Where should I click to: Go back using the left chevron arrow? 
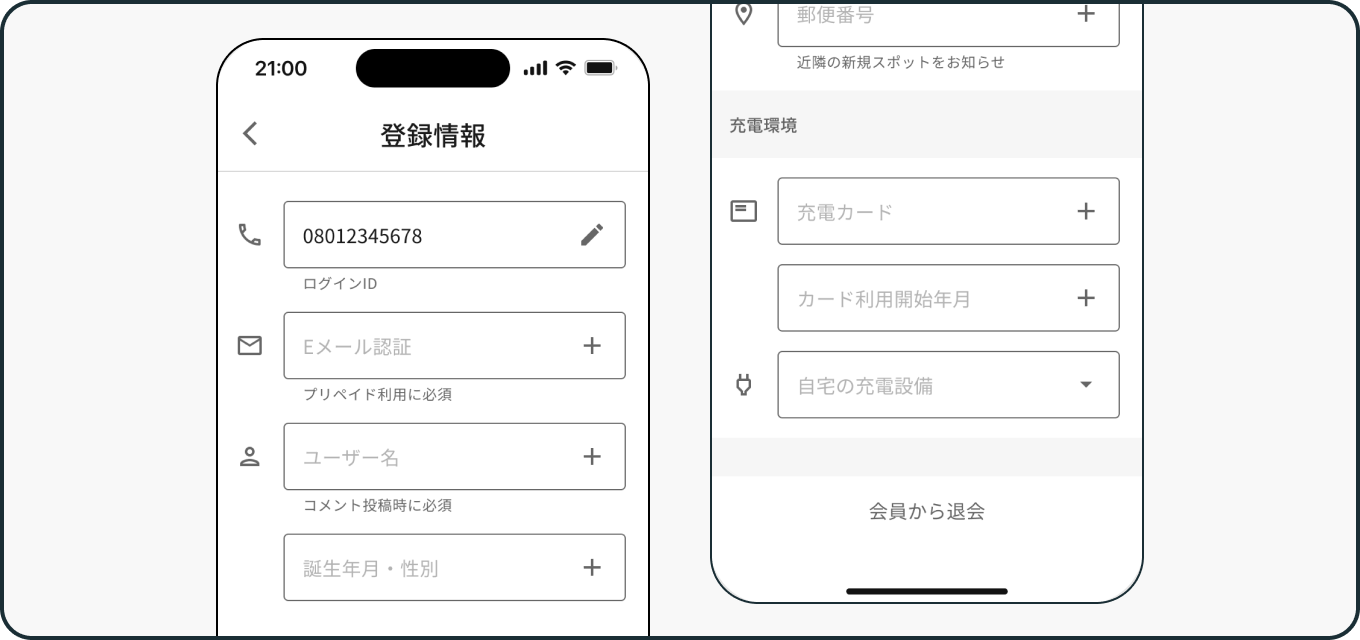[x=250, y=133]
